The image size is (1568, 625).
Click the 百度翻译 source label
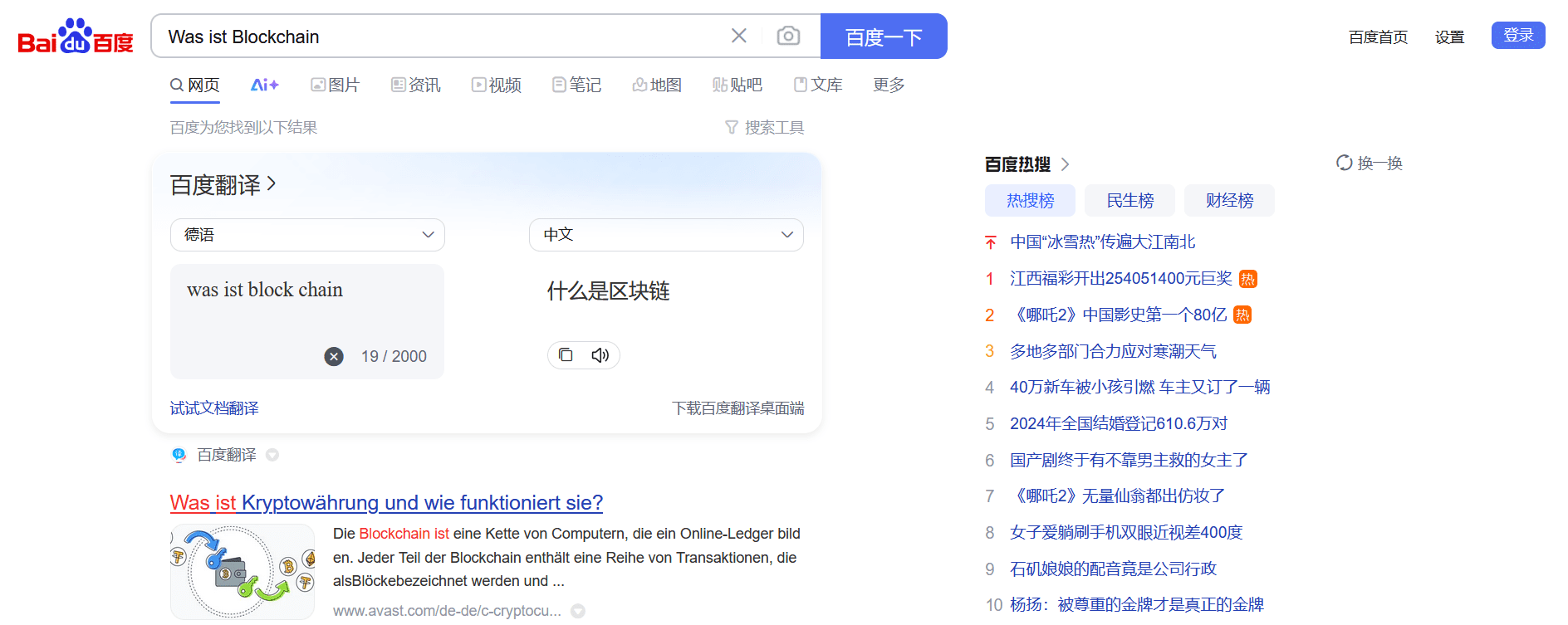227,455
